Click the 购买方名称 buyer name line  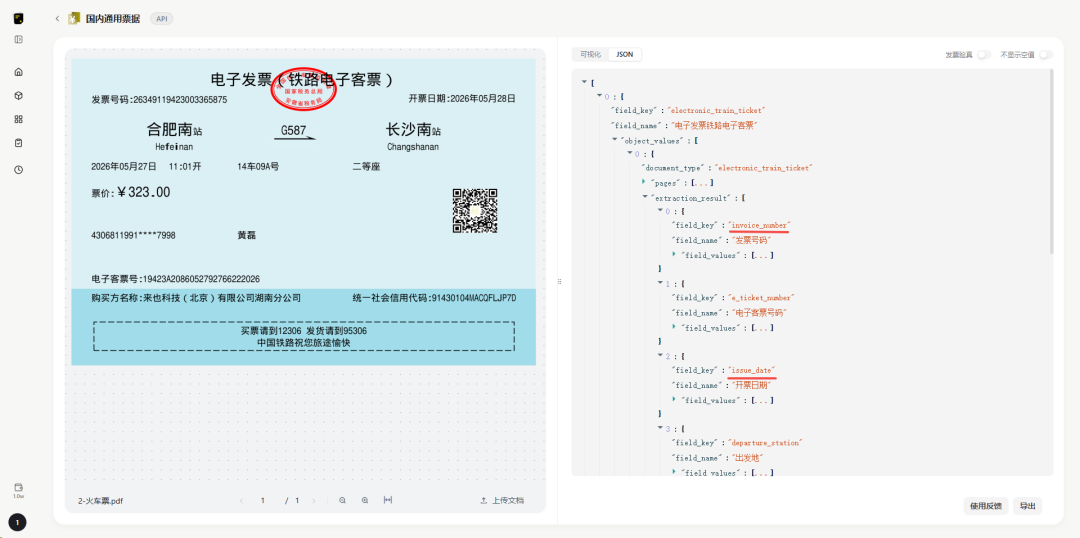pyautogui.click(x=196, y=298)
